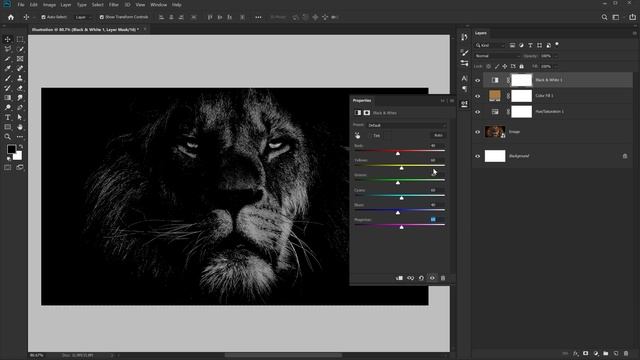Select the Eraser tool
The width and height of the screenshot is (640, 360).
(20, 88)
